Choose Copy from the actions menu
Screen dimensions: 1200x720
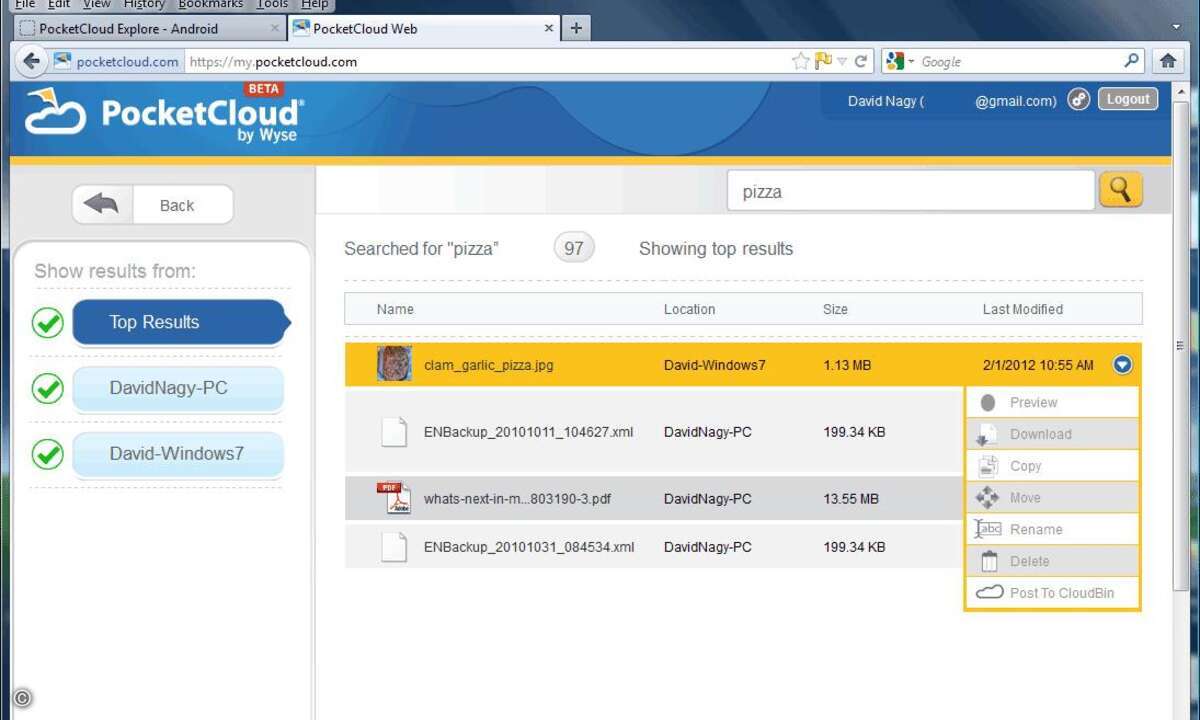pyautogui.click(x=1052, y=466)
